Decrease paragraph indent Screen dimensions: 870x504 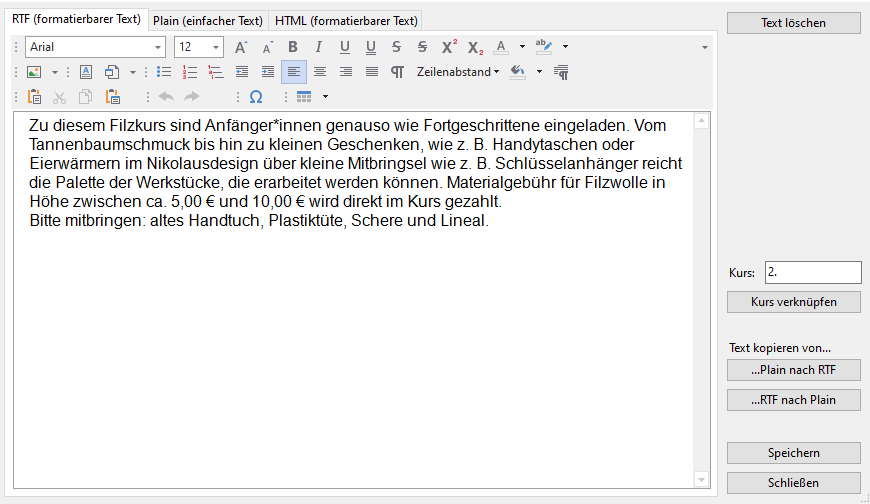tap(242, 72)
